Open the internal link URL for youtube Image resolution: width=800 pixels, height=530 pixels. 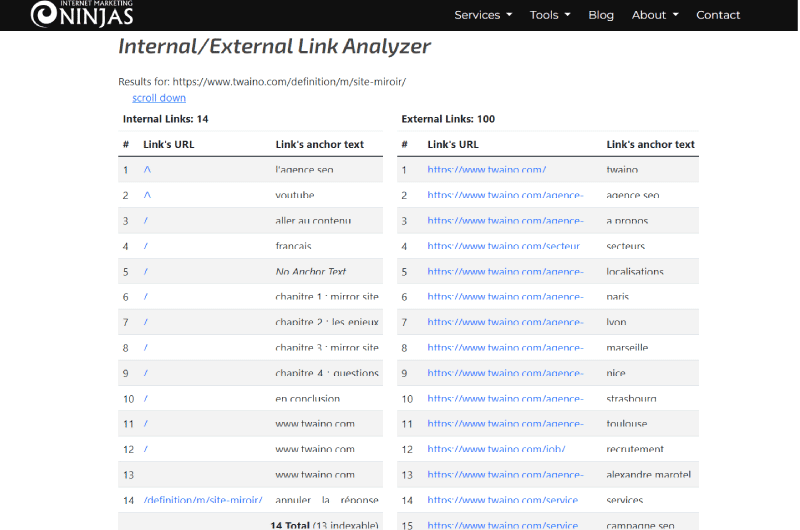(147, 195)
